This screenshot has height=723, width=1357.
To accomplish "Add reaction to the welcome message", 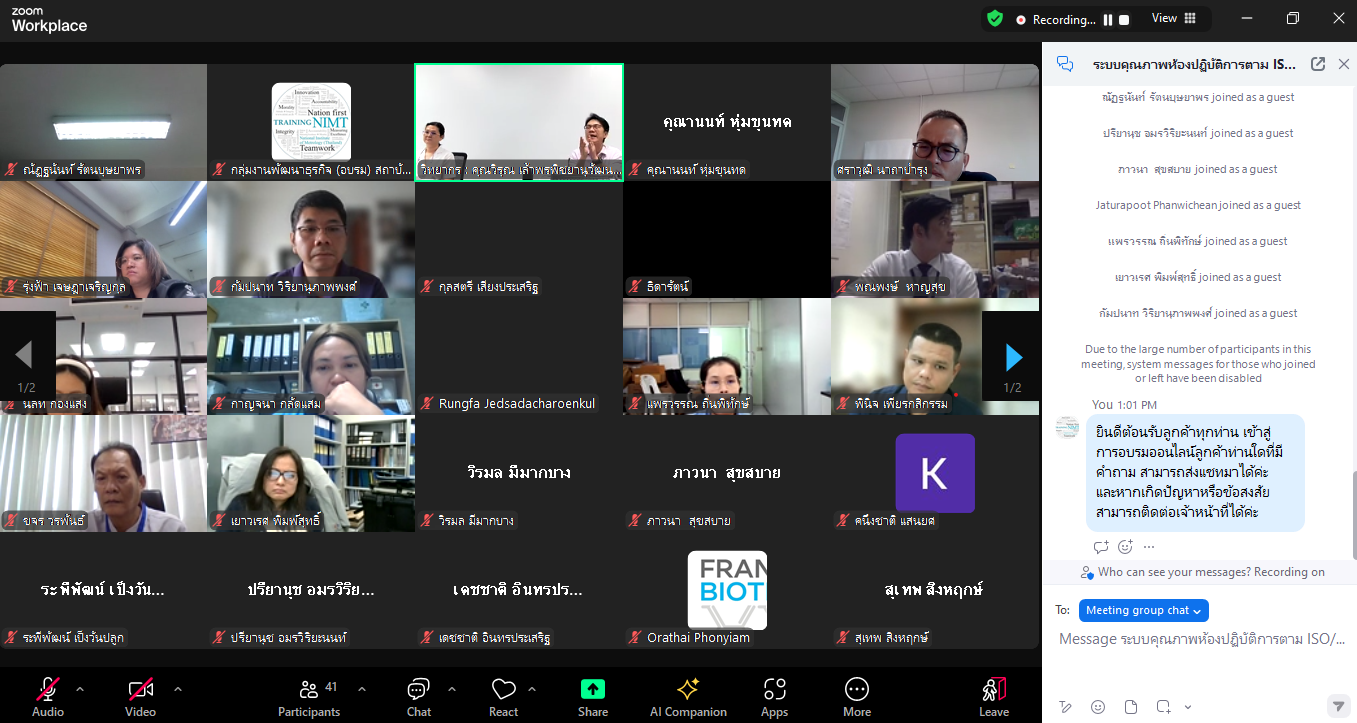I will tap(1125, 547).
